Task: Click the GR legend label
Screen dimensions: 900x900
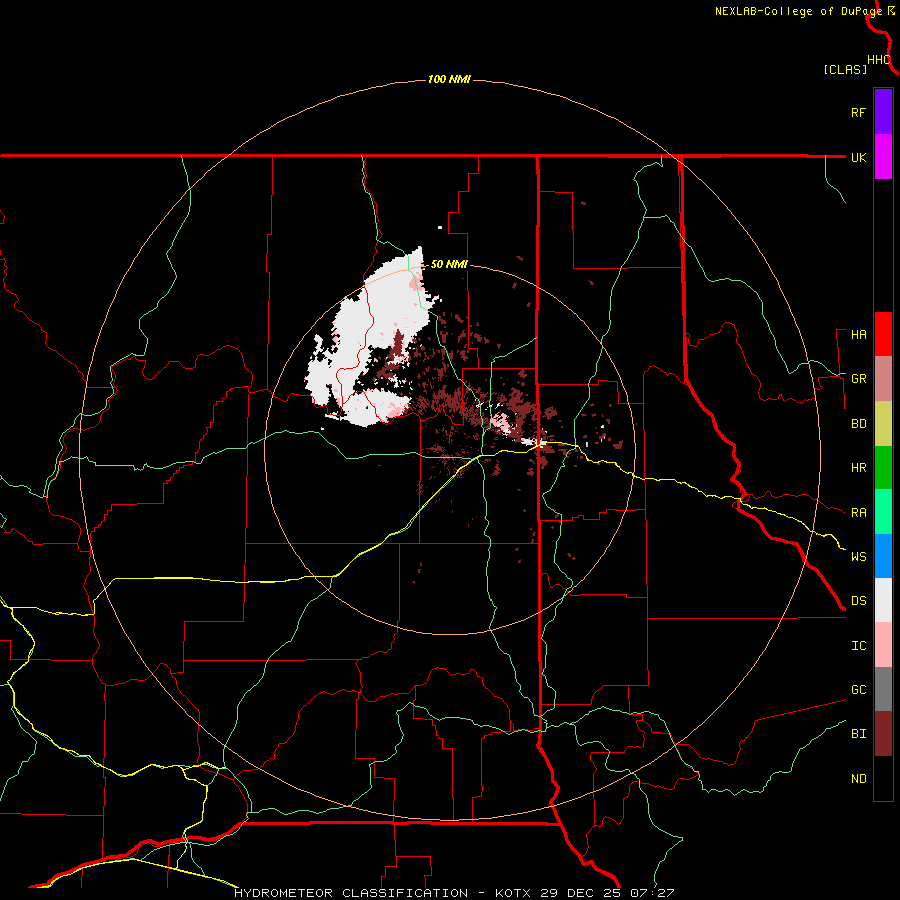Action: point(858,379)
